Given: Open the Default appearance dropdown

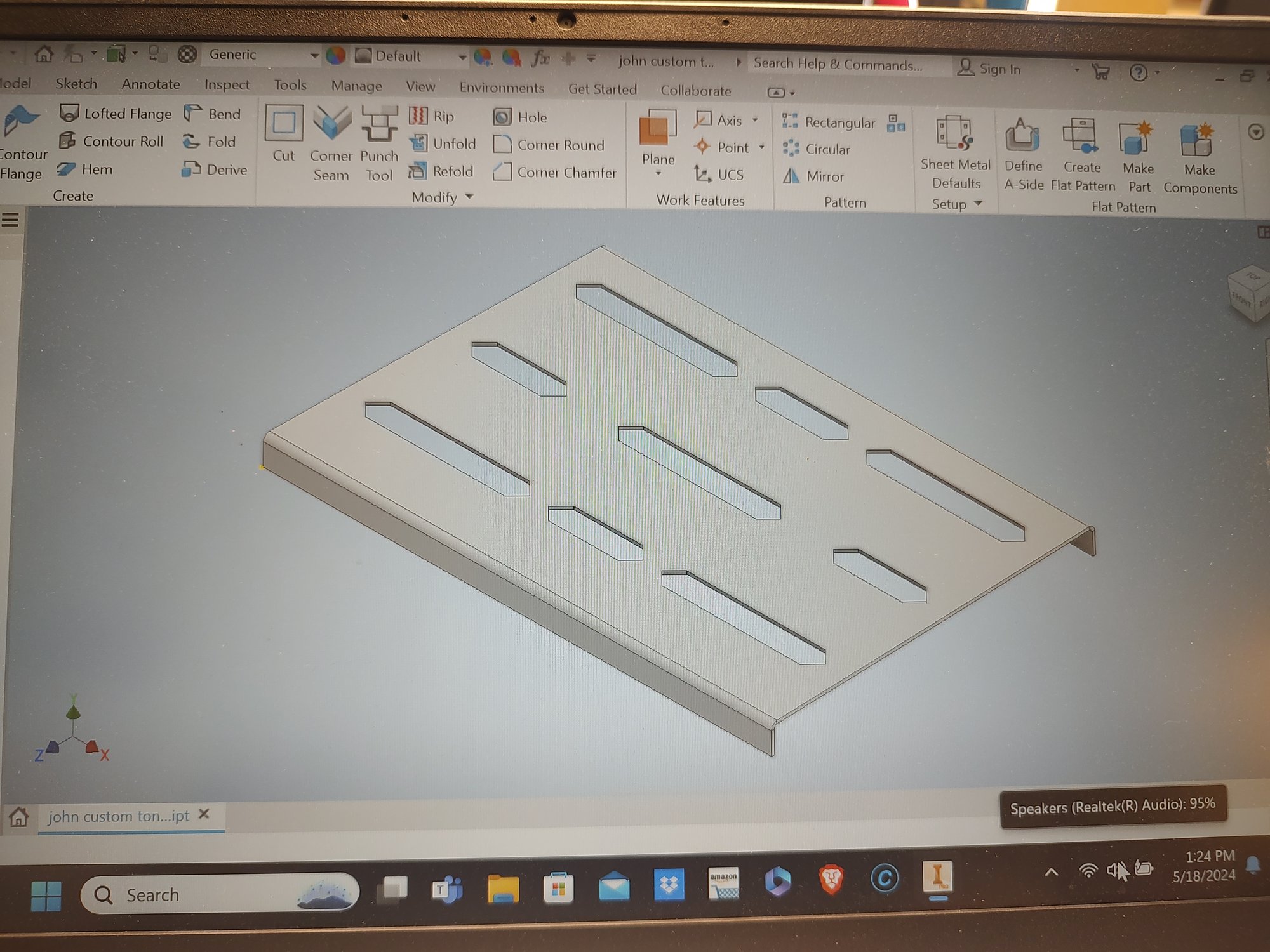Looking at the screenshot, I should [x=462, y=57].
